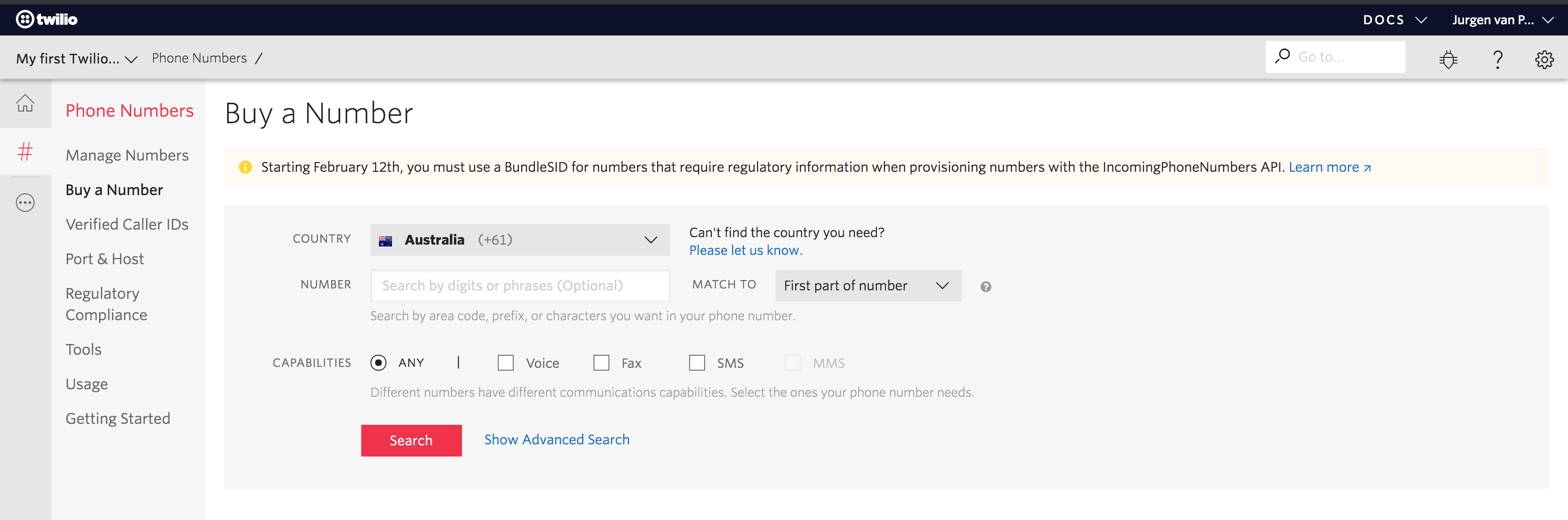Open the Country dropdown showing Australia
Screen dimensions: 1568x520
click(x=520, y=240)
